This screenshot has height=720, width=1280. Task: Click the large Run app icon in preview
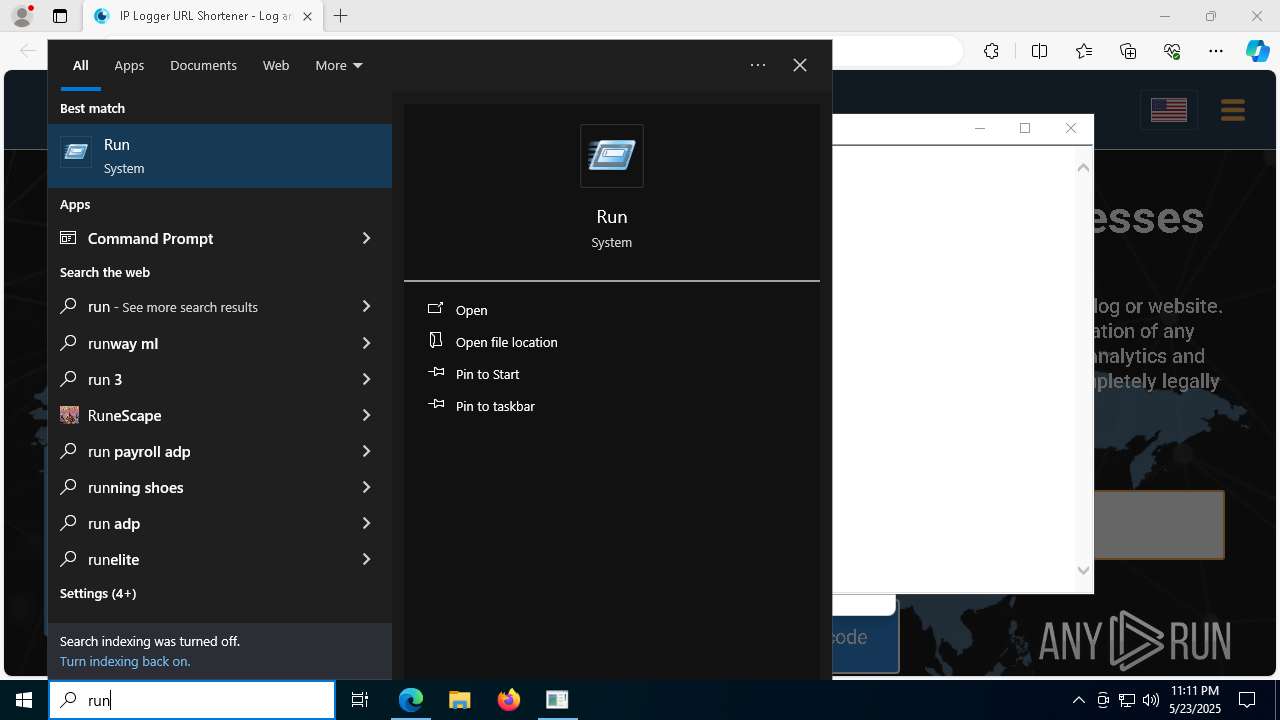(612, 156)
